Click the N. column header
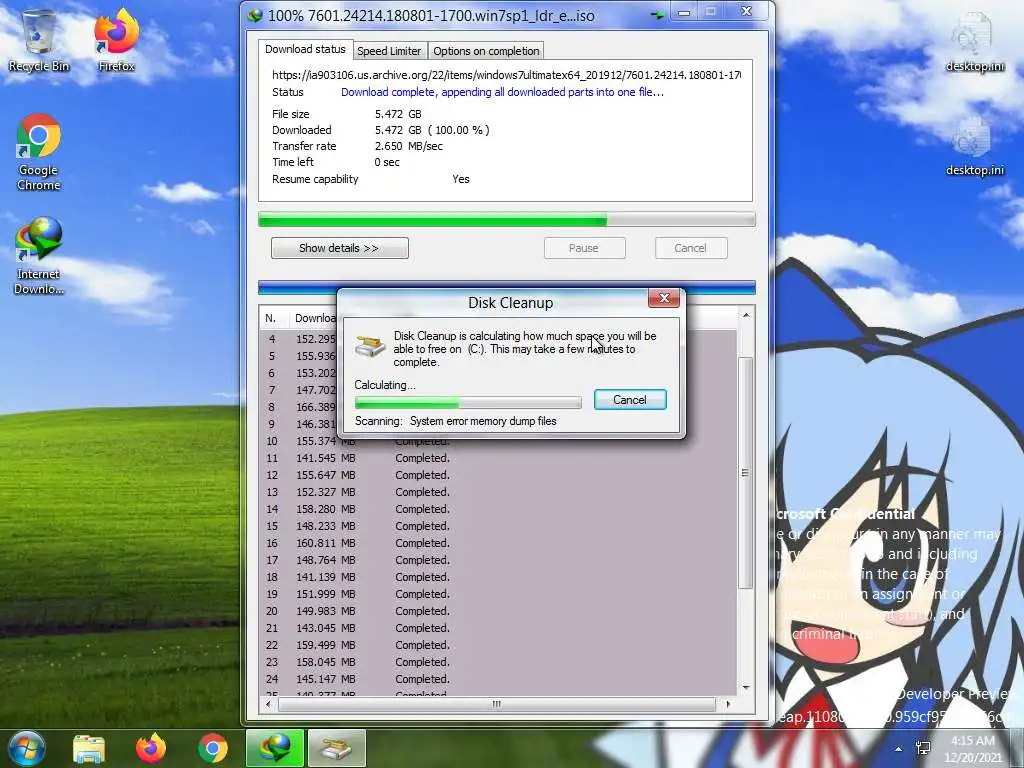 [273, 318]
